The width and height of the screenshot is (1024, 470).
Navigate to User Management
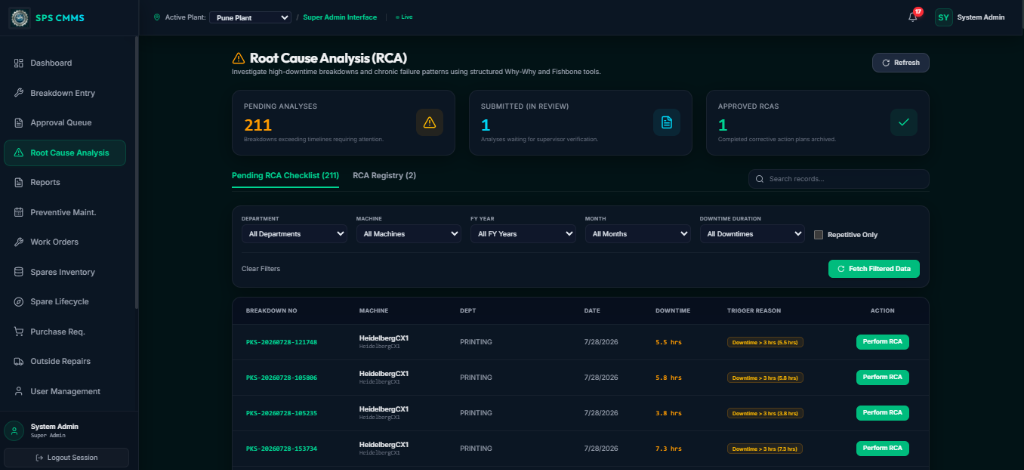[x=65, y=391]
